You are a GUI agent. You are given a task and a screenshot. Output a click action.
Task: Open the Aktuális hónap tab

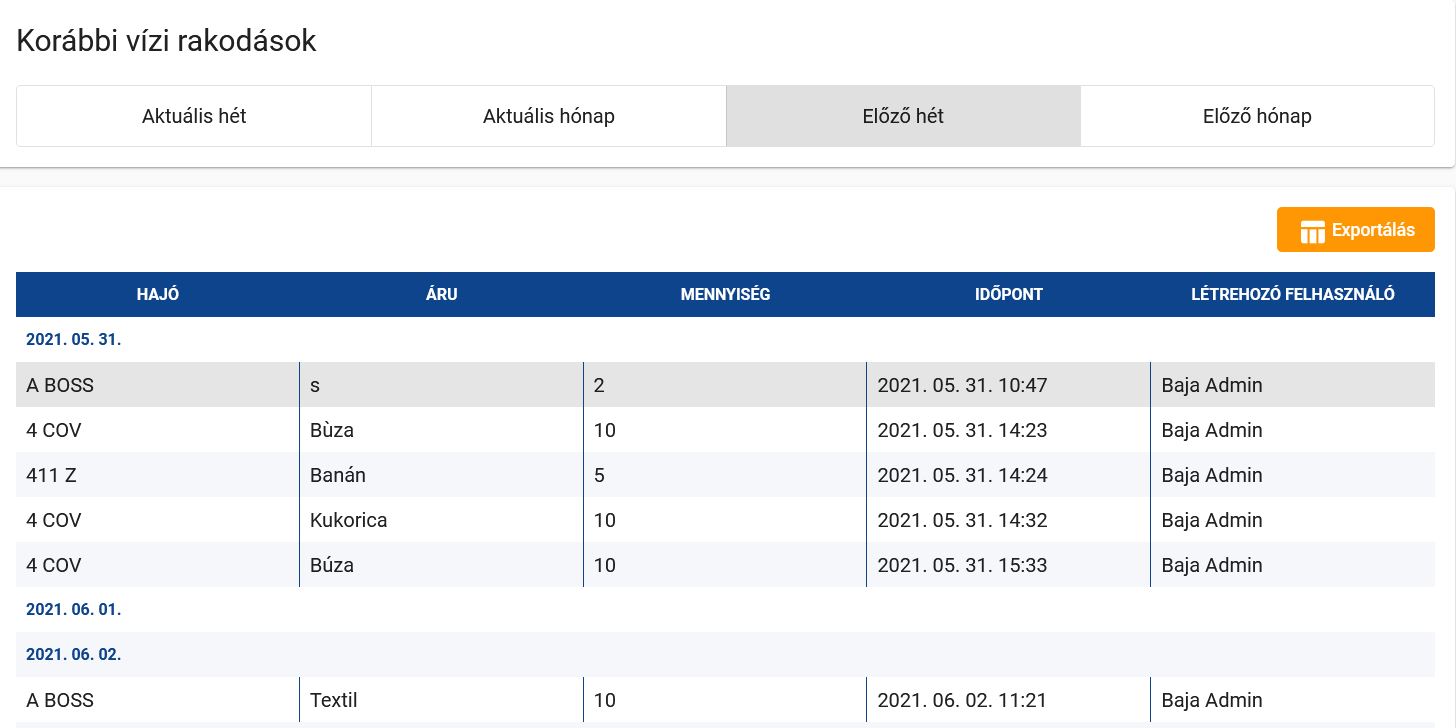point(548,116)
